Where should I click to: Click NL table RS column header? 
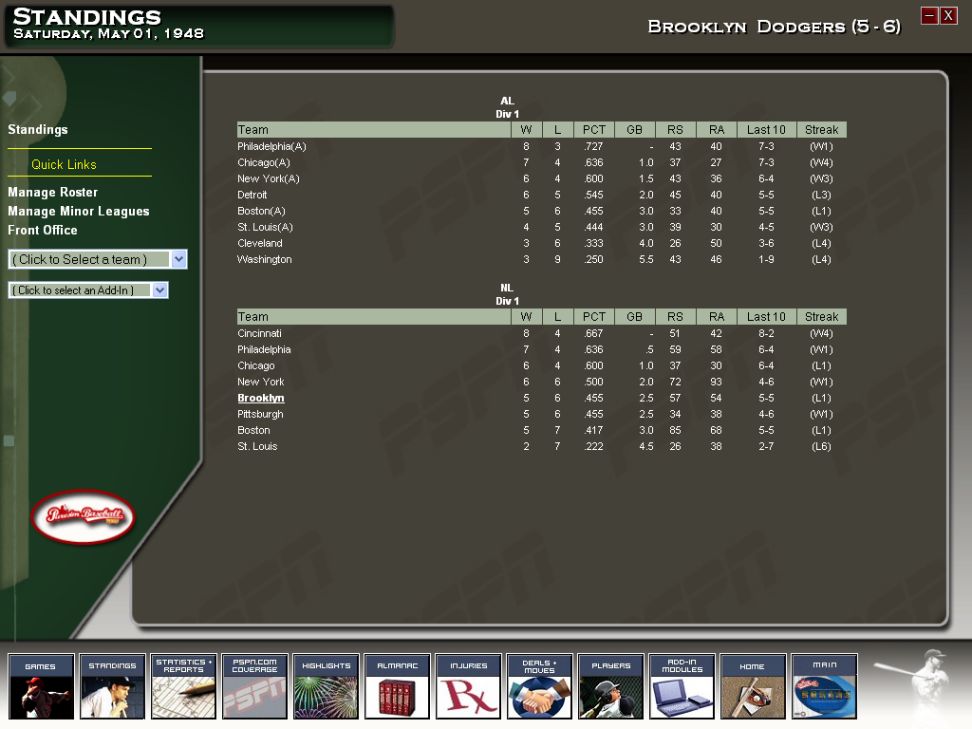click(675, 317)
